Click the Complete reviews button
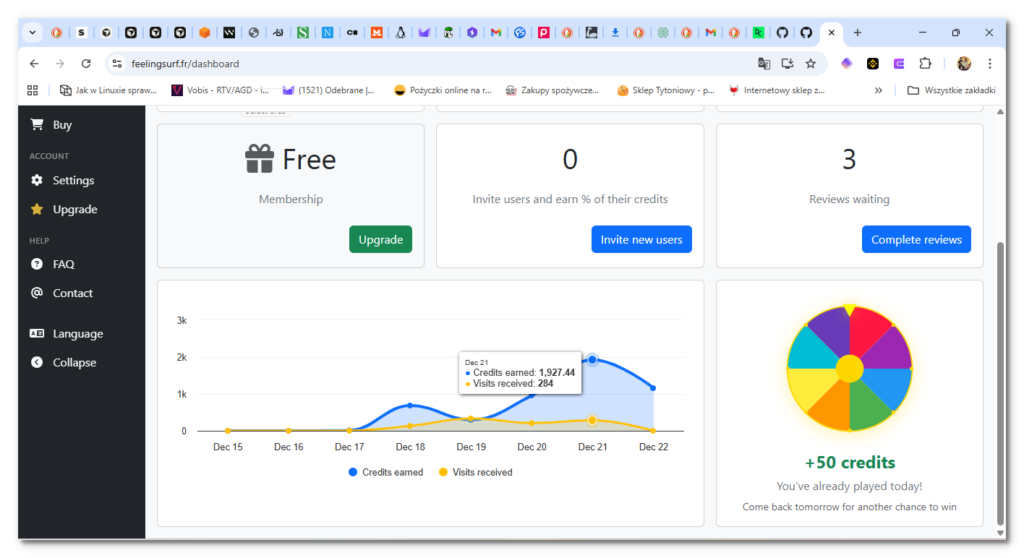The width and height of the screenshot is (1024, 558). pyautogui.click(x=916, y=240)
